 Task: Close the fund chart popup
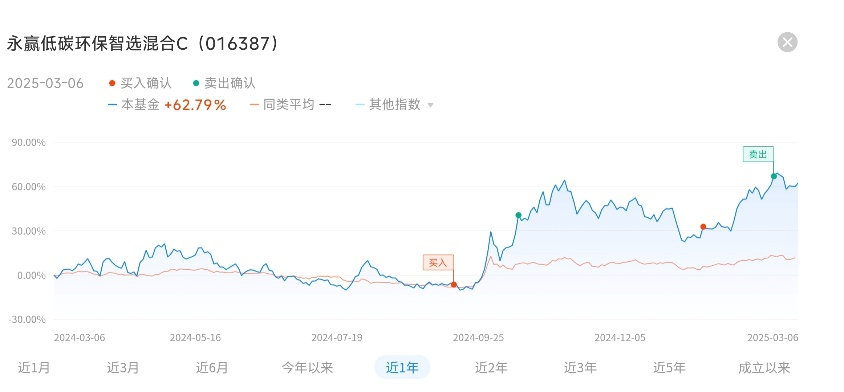[x=787, y=43]
